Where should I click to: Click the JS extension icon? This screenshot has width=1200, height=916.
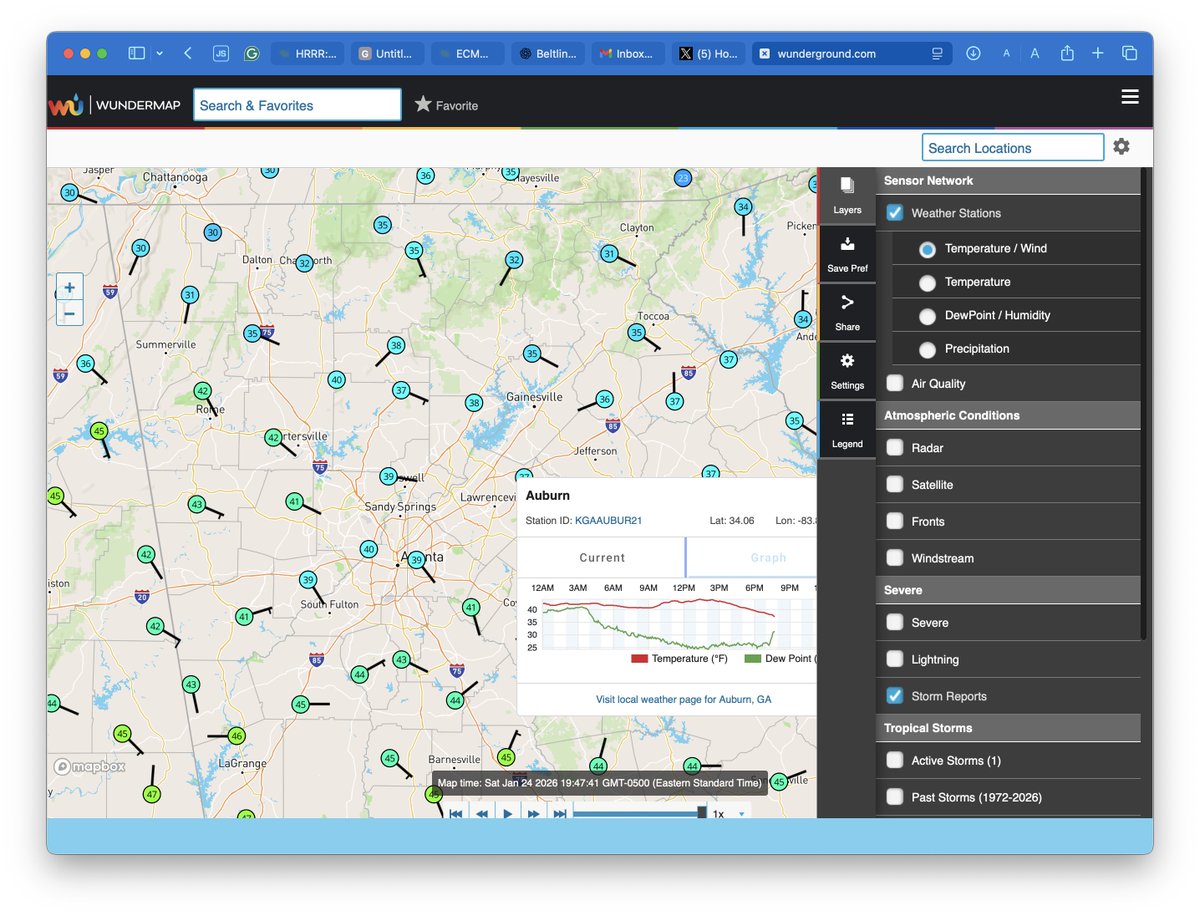(x=221, y=53)
